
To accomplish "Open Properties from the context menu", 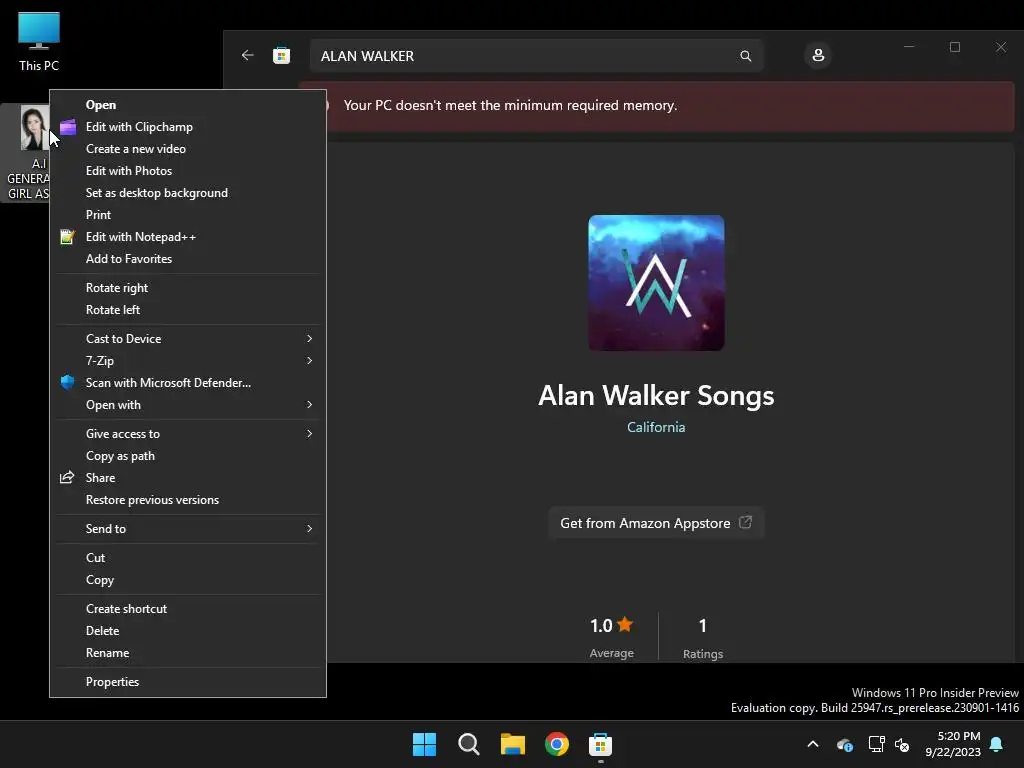I will (188, 682).
